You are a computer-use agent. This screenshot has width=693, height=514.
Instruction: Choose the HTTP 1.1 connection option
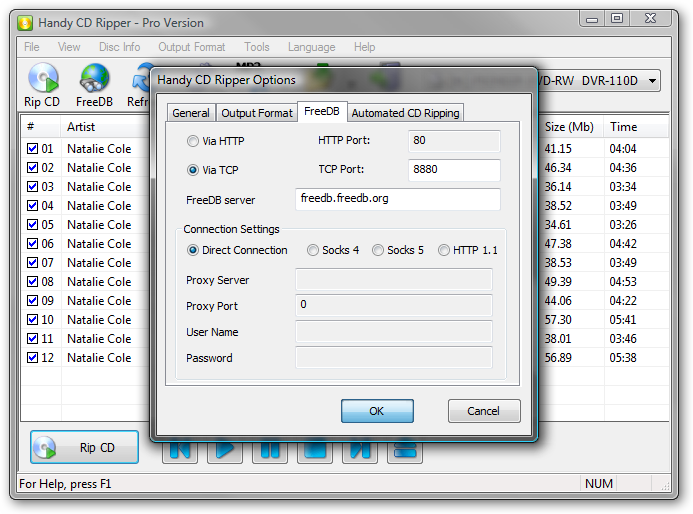click(x=444, y=250)
